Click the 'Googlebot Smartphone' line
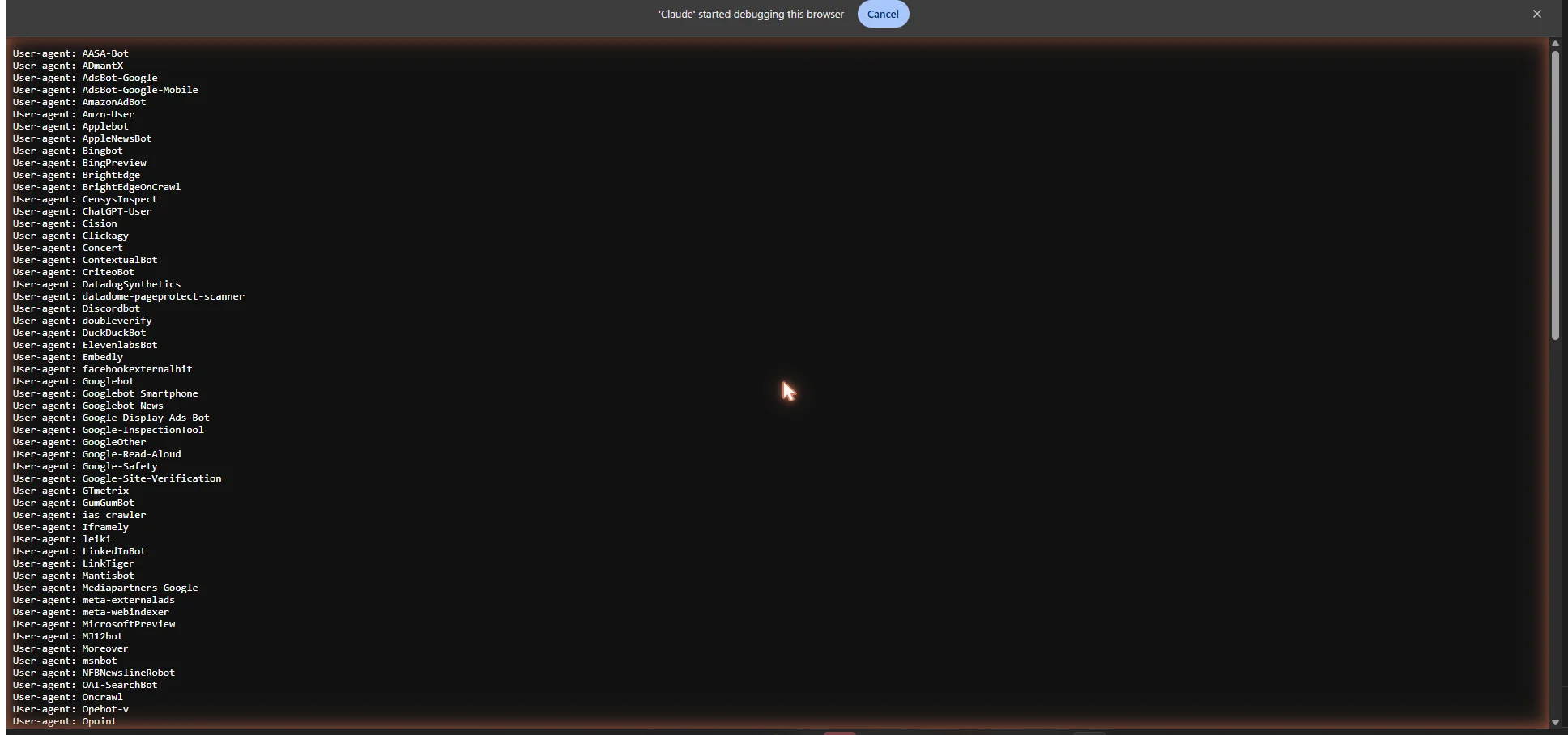Viewport: 1568px width, 735px height. pos(105,393)
